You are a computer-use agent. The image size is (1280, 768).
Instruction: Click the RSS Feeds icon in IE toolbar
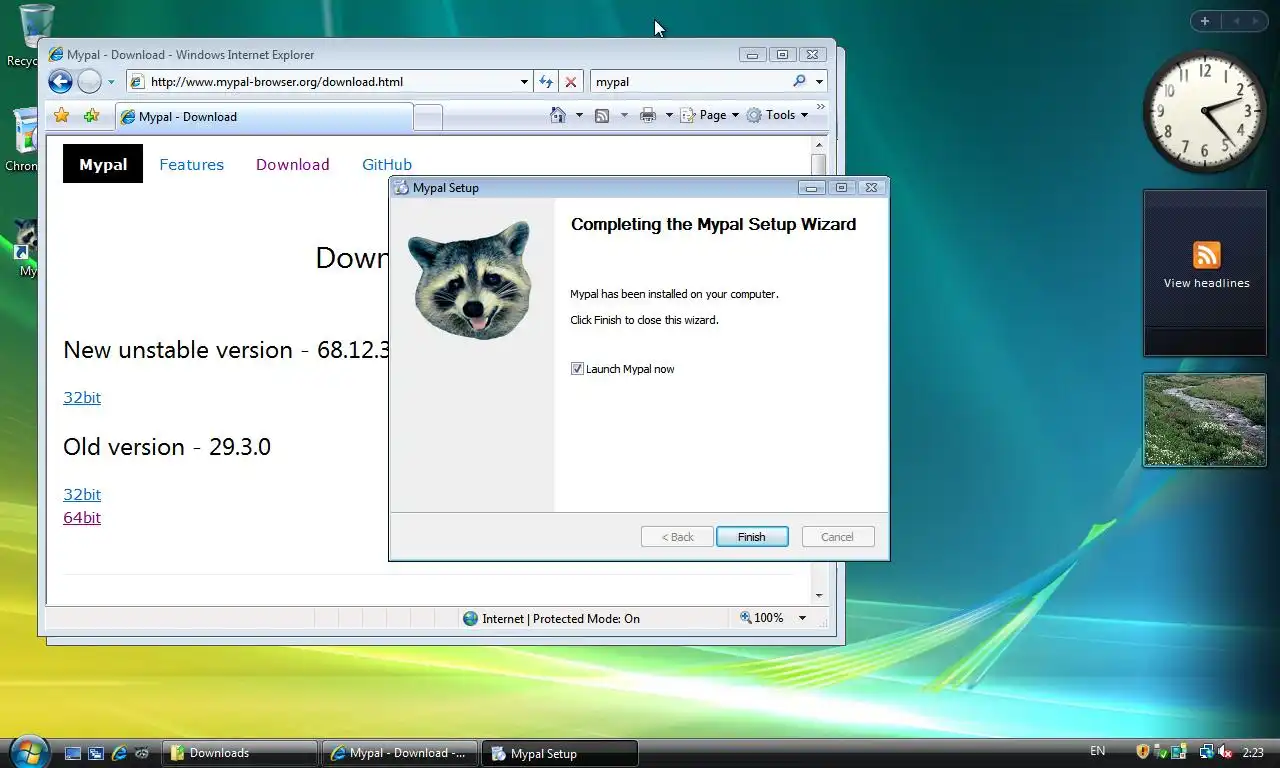[x=602, y=115]
